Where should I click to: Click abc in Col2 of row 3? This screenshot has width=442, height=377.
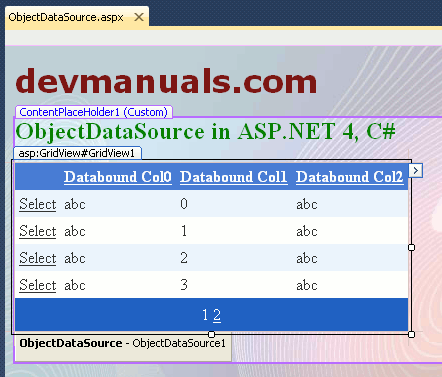coord(307,285)
